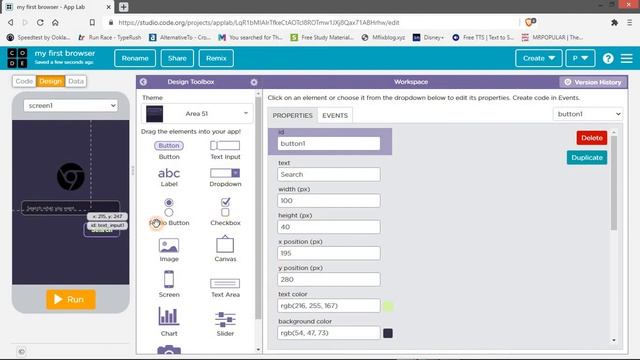Select the Chrome logo image in app preview

pos(71,177)
